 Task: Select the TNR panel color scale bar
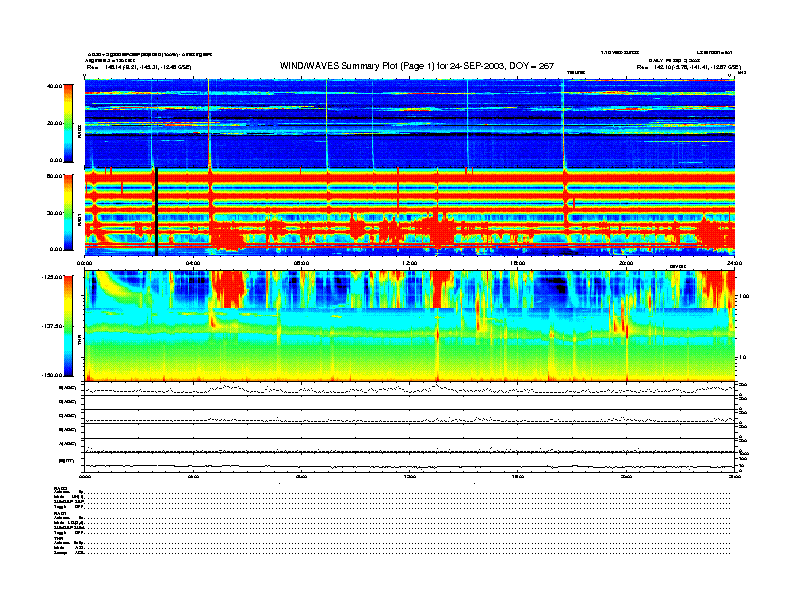click(x=68, y=326)
